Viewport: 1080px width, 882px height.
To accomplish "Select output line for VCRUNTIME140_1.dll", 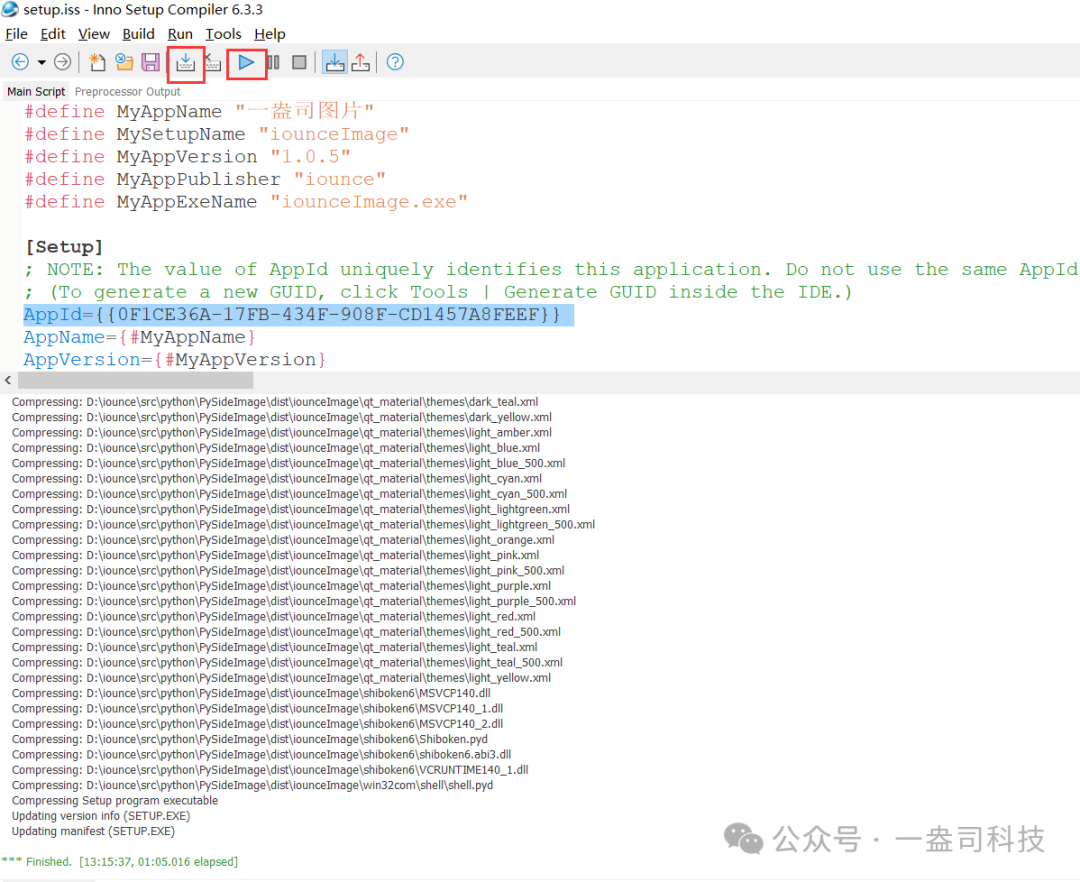I will click(270, 770).
